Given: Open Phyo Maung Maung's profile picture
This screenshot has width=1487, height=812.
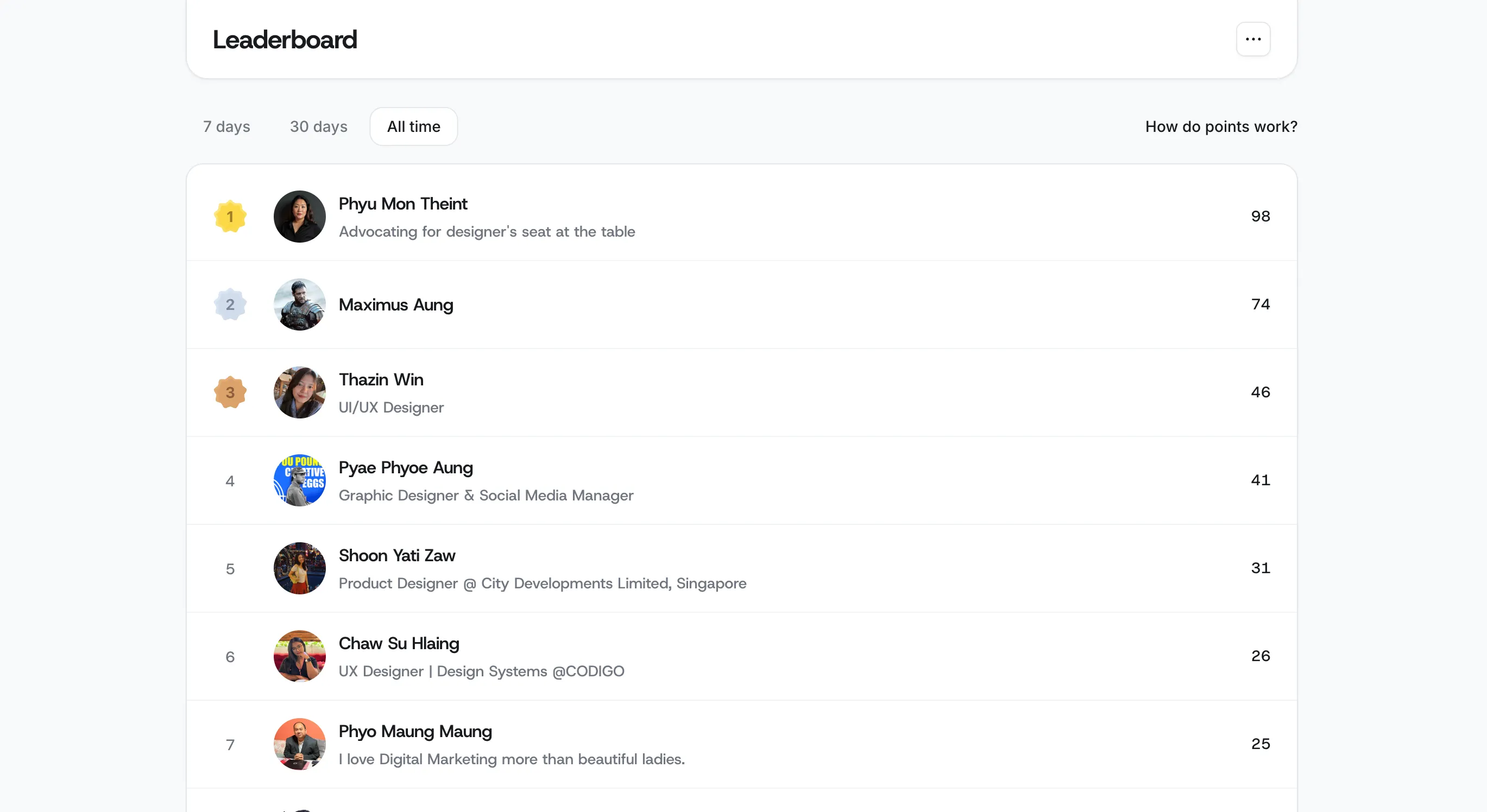Looking at the screenshot, I should (x=300, y=744).
